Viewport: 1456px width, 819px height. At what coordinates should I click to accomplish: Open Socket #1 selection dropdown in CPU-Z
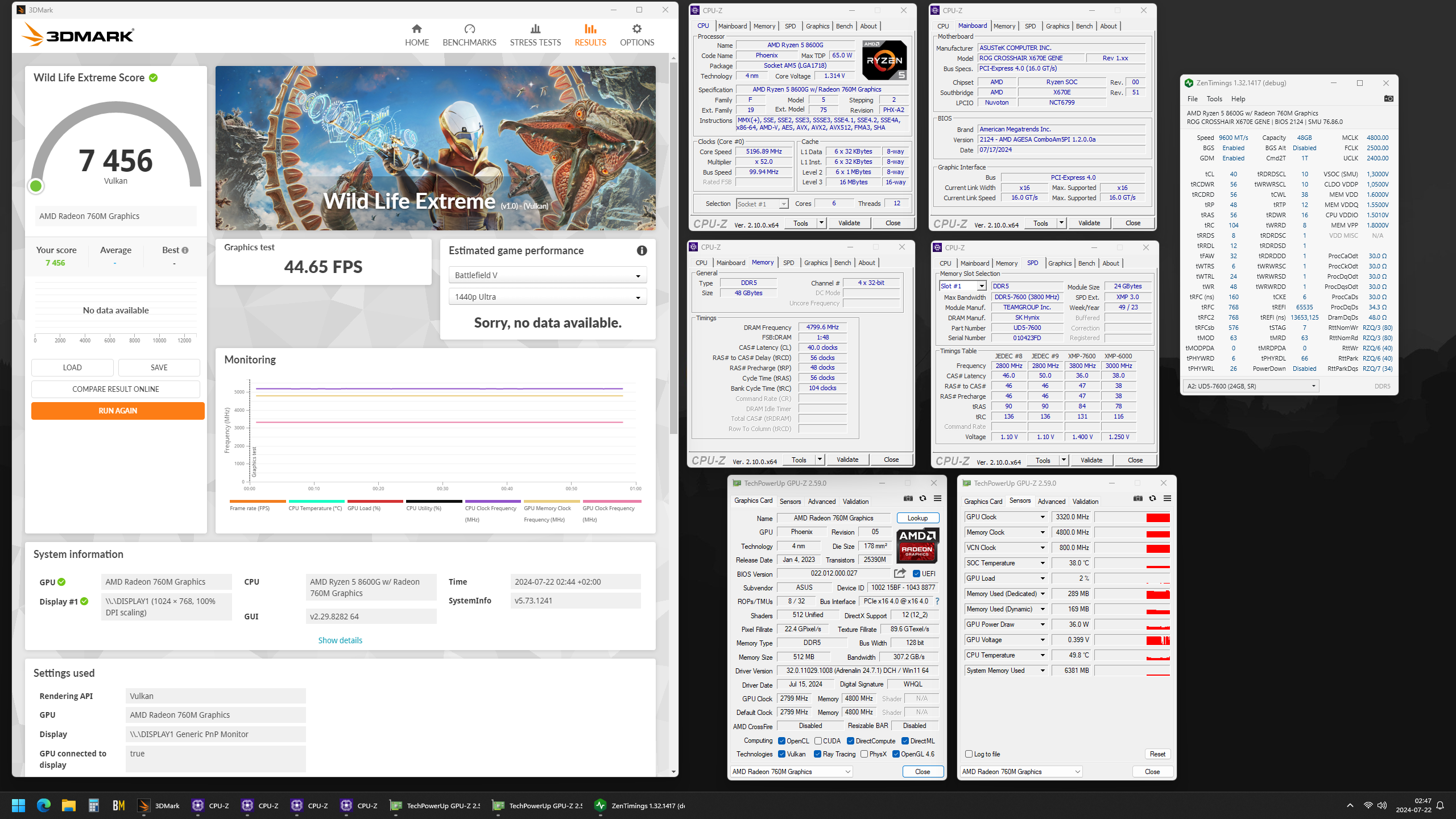click(x=762, y=204)
